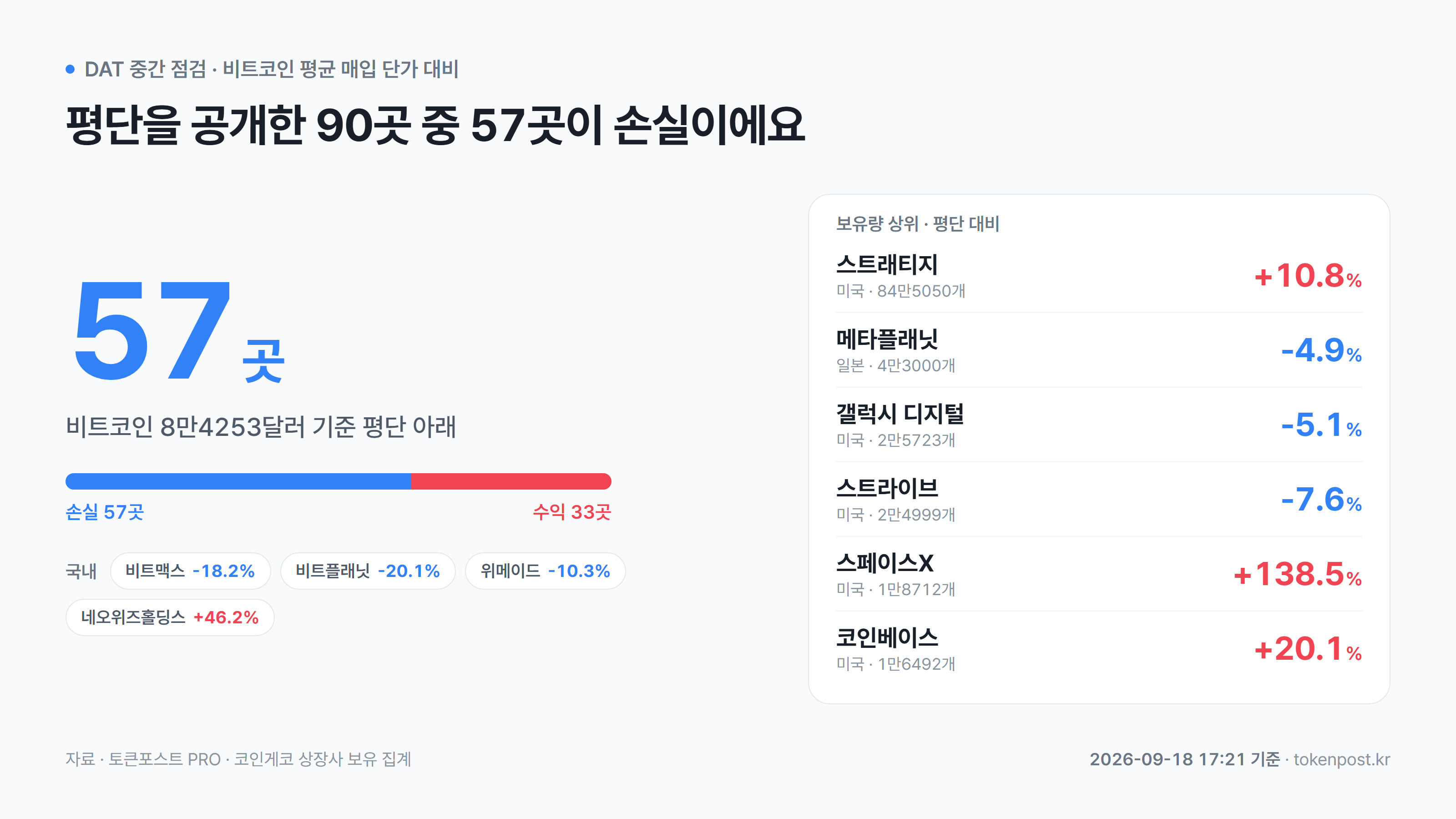Image resolution: width=1456 pixels, height=819 pixels.
Task: Open the 갤럭시 디지털 row
Action: (1099, 425)
